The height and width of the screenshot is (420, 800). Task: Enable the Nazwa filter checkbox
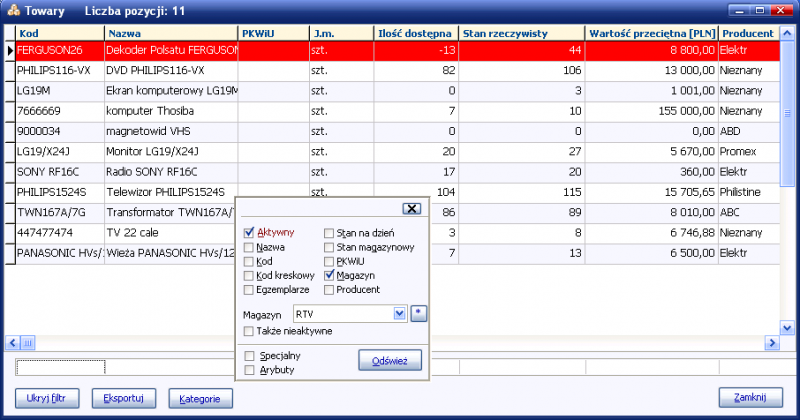tap(248, 248)
